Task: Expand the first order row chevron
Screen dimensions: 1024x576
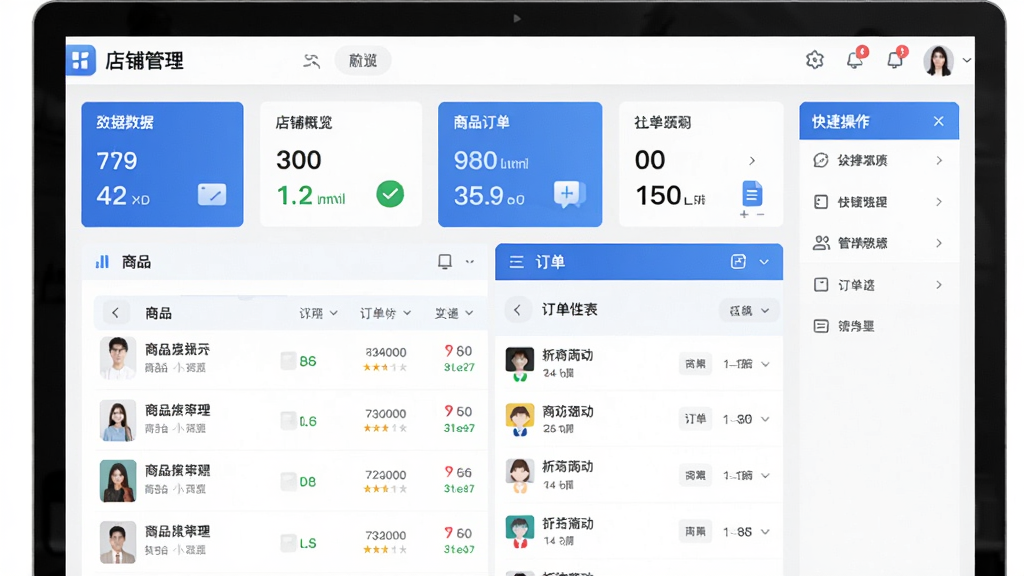Action: [765, 364]
